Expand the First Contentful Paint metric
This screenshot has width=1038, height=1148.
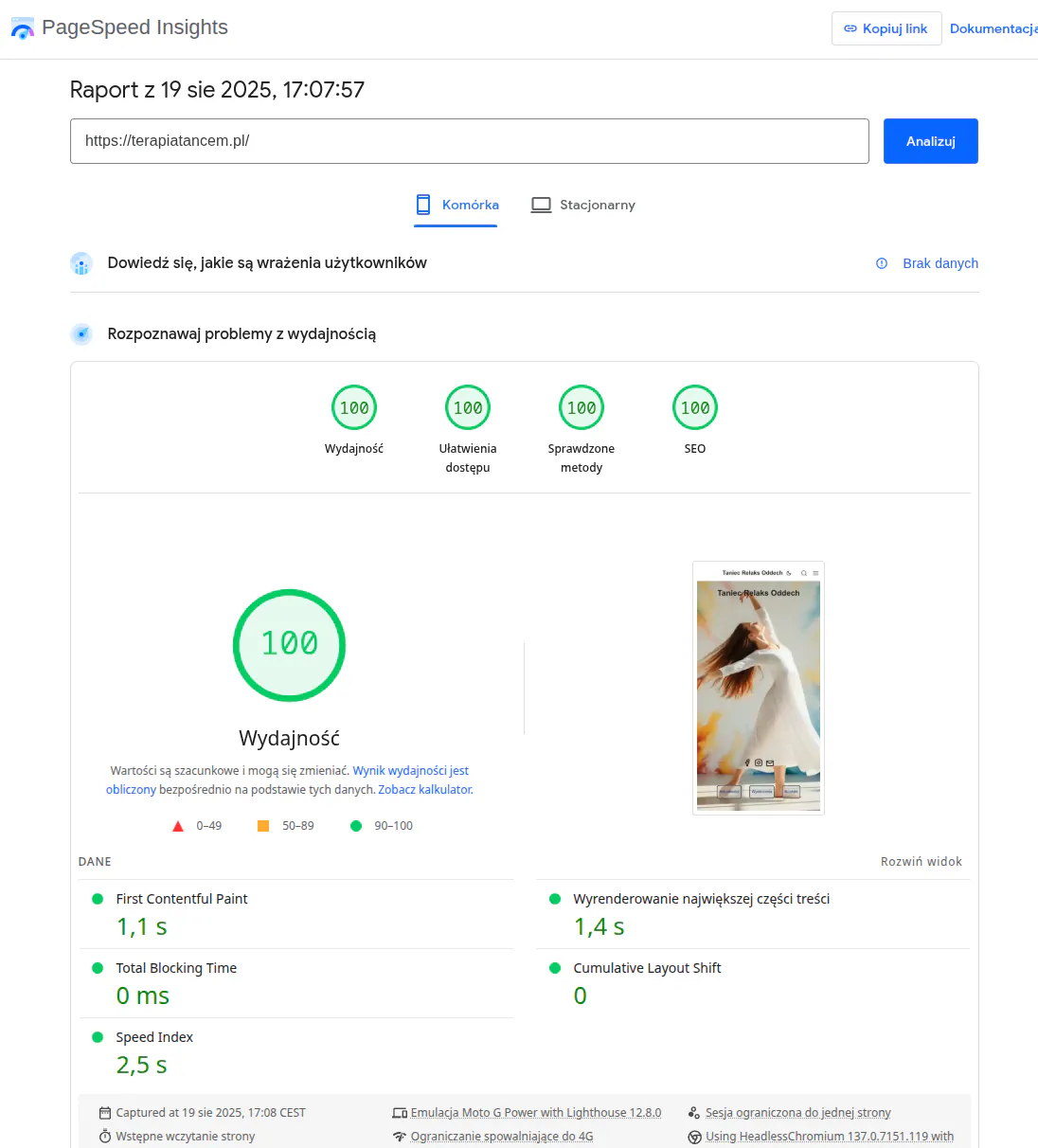(182, 899)
